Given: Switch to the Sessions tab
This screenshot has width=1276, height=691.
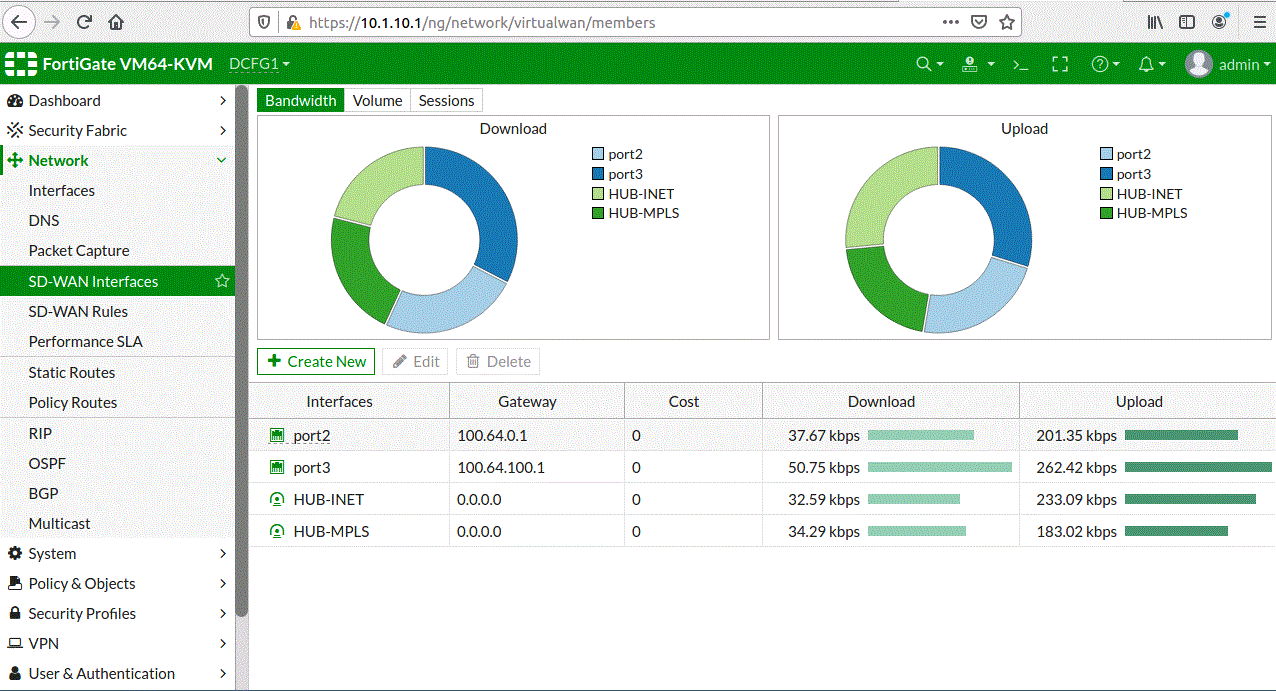Looking at the screenshot, I should pyautogui.click(x=446, y=100).
